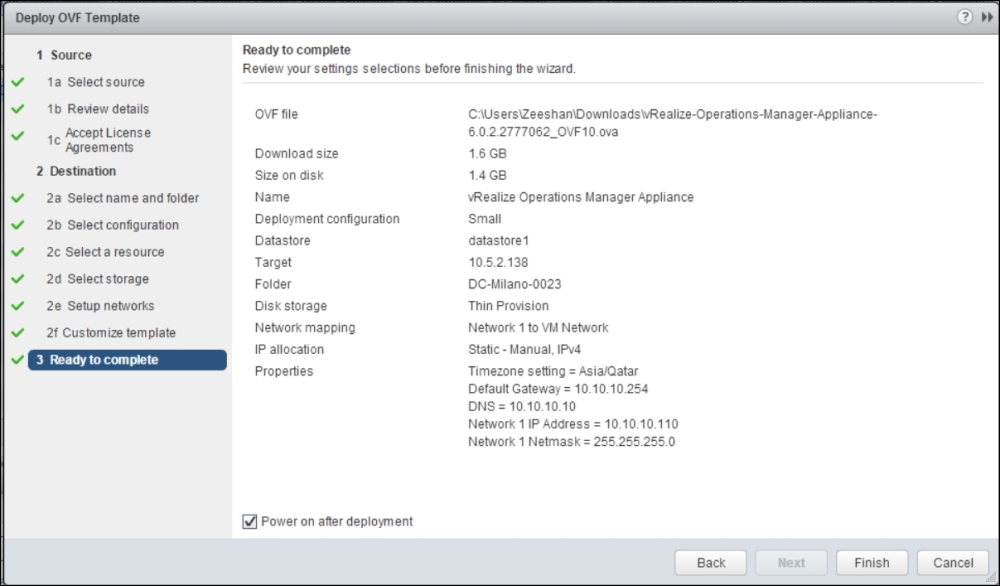This screenshot has width=1000, height=586.
Task: Click the Back button
Action: click(711, 563)
